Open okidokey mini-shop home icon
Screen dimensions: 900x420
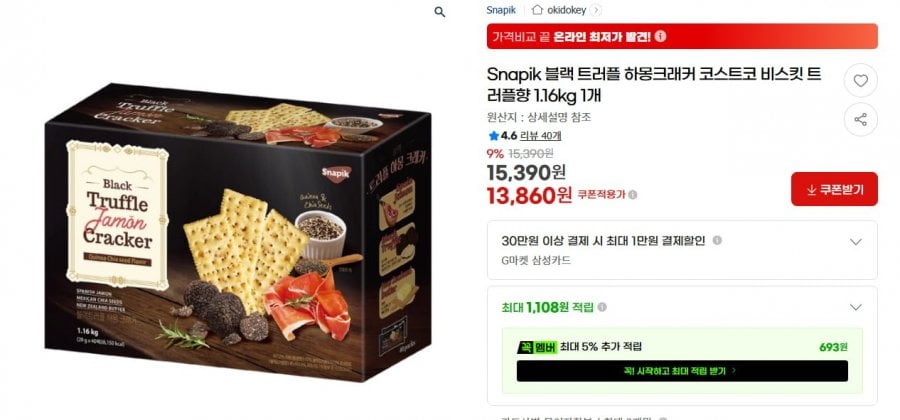click(x=537, y=10)
